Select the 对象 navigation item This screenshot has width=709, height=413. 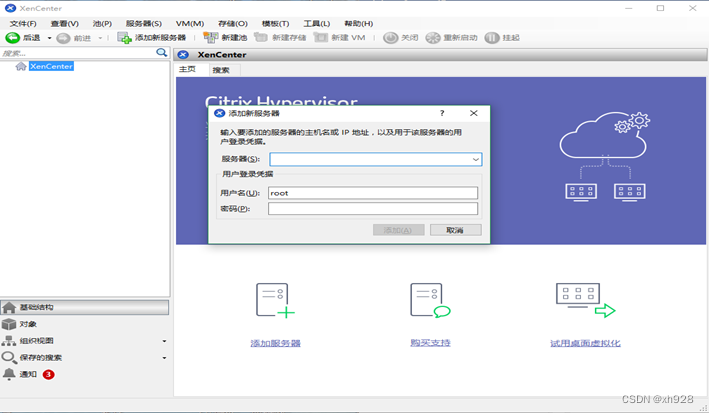pyautogui.click(x=85, y=324)
